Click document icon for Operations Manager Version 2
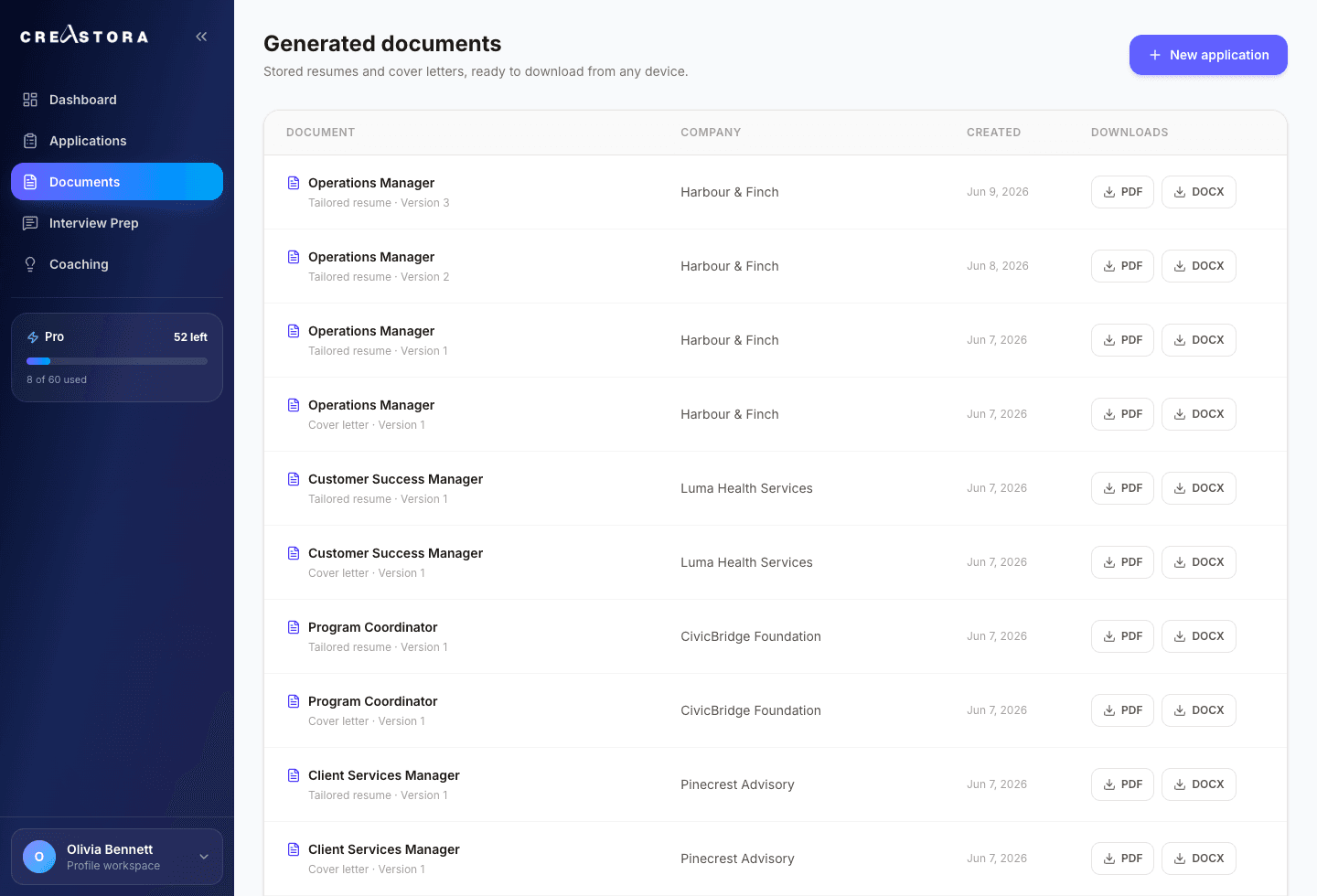The width and height of the screenshot is (1317, 896). tap(294, 257)
